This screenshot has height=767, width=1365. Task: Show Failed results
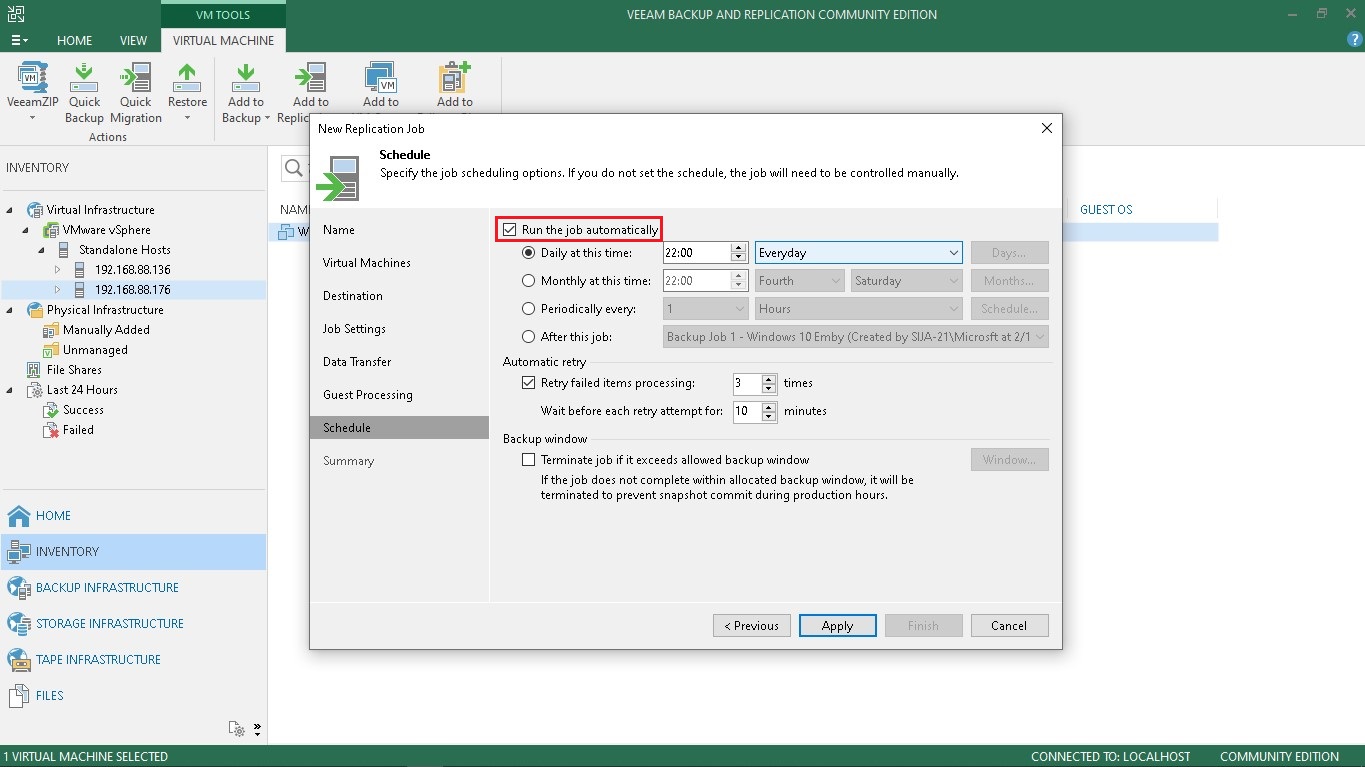point(78,430)
